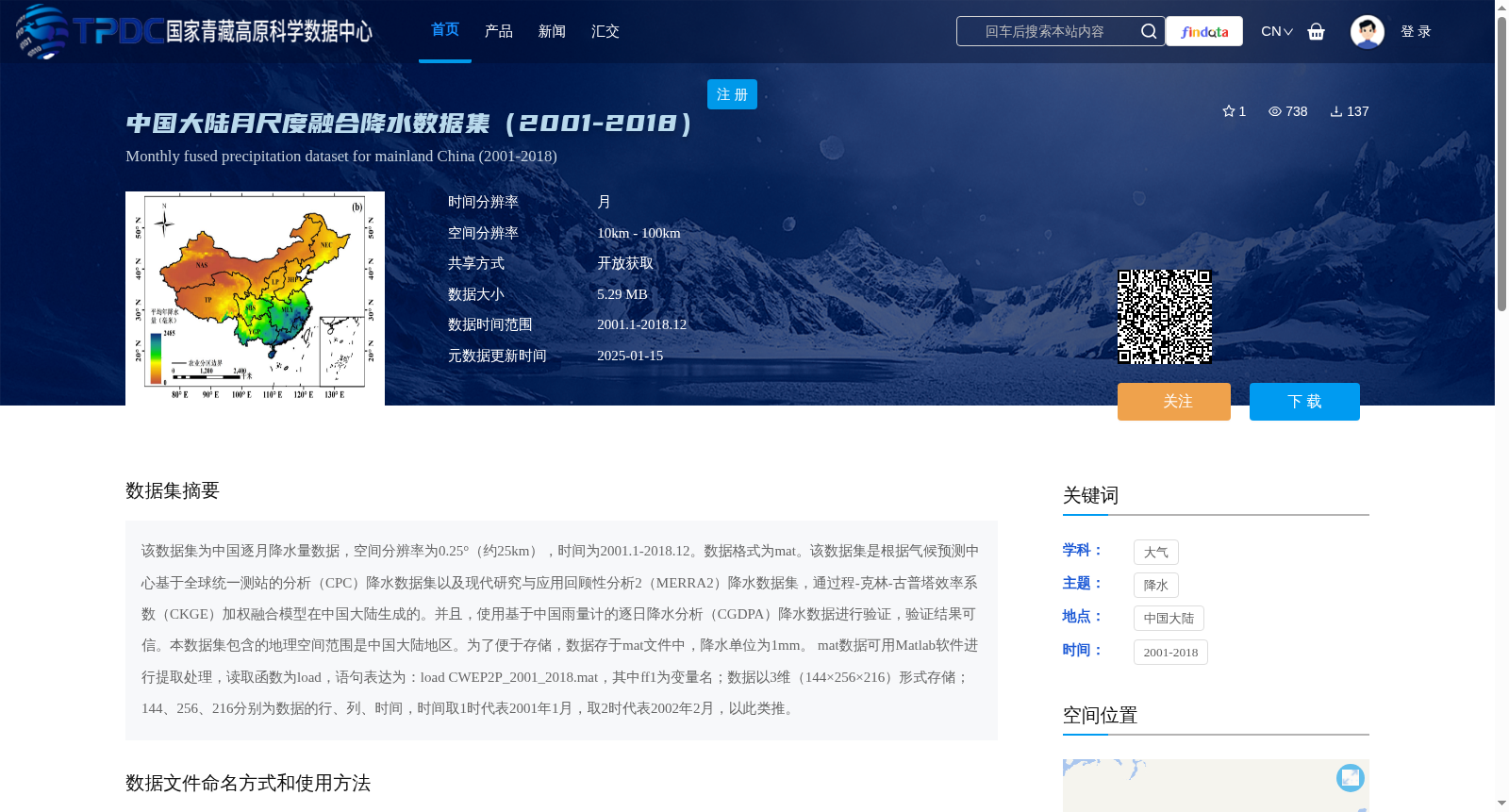
Task: Click the 数据文件命名方式和使用方法 heading
Action: [x=248, y=783]
